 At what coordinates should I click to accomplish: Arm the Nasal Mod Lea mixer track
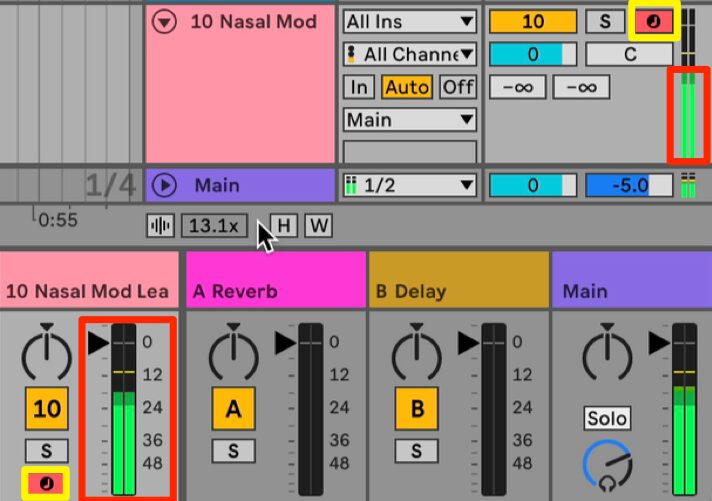coord(46,483)
